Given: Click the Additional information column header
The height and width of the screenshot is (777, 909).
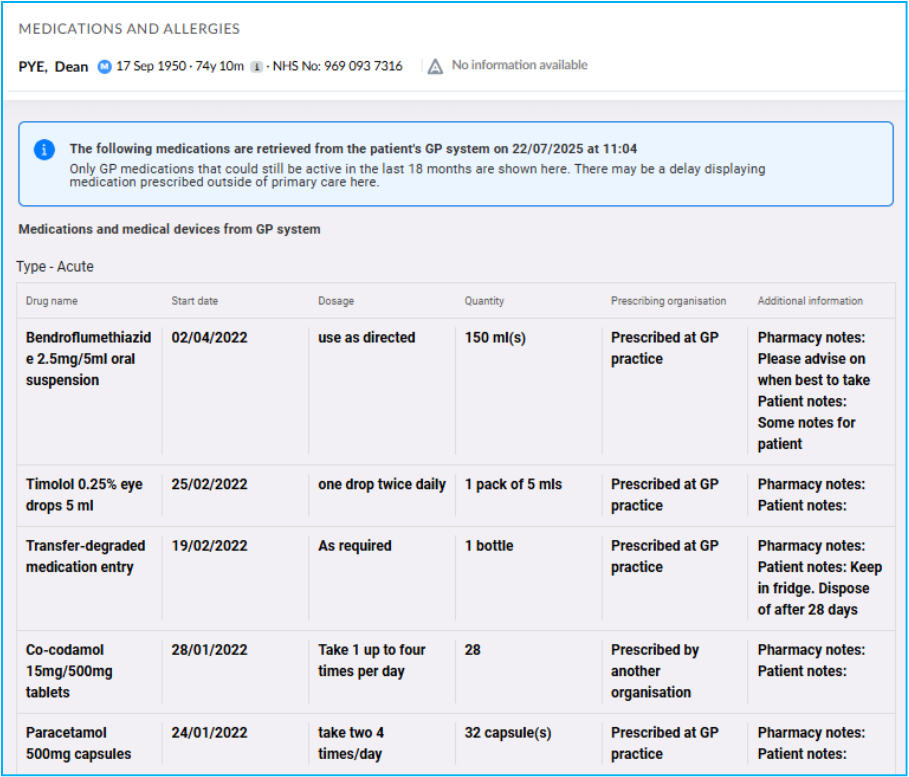Looking at the screenshot, I should click(x=809, y=301).
